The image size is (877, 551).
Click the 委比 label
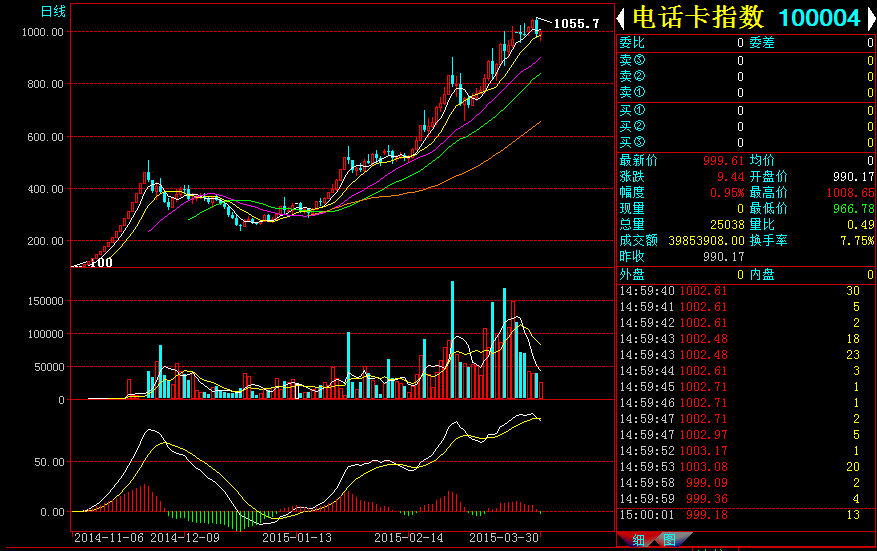(632, 43)
